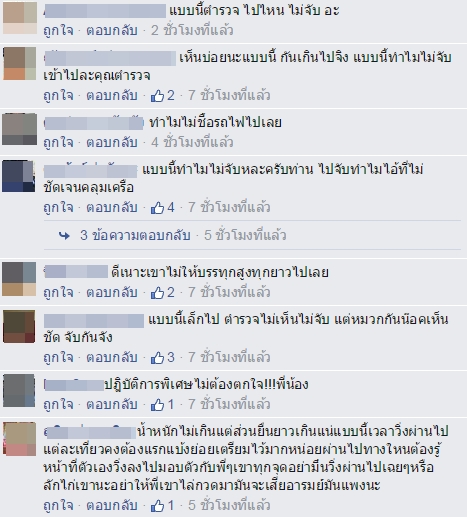
Task: Click ตอบกลับ on the first comment
Action: tap(112, 31)
